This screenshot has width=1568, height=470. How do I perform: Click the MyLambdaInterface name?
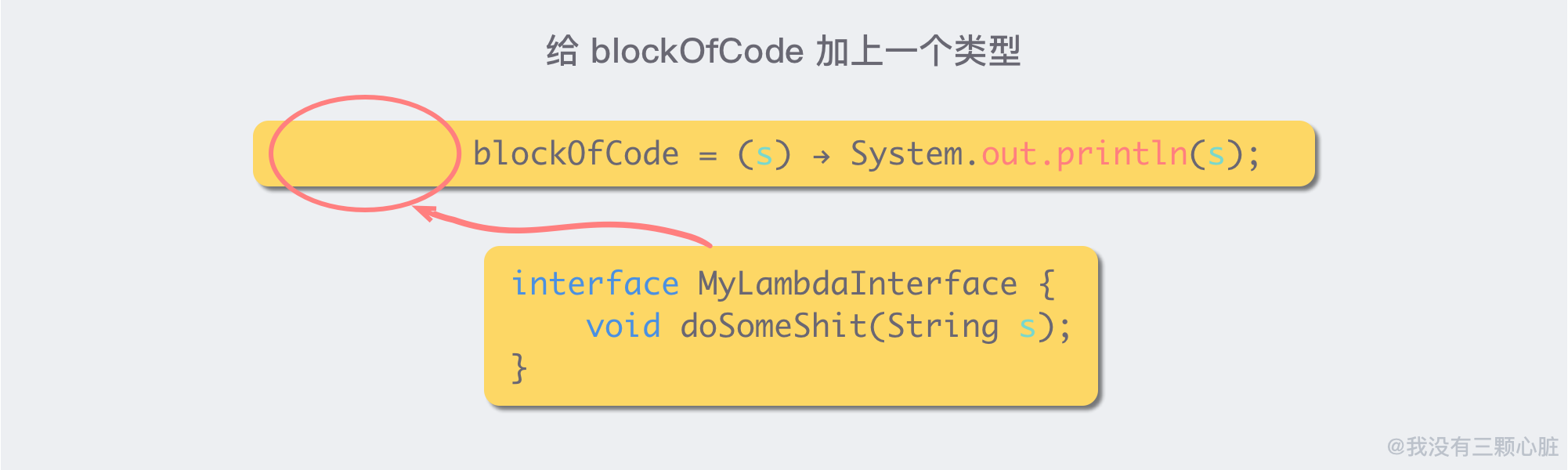857,284
